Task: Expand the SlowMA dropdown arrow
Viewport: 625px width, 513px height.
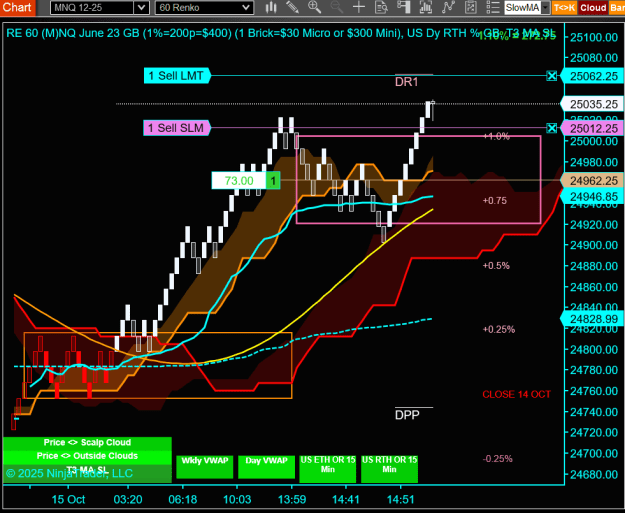Action: tap(546, 8)
